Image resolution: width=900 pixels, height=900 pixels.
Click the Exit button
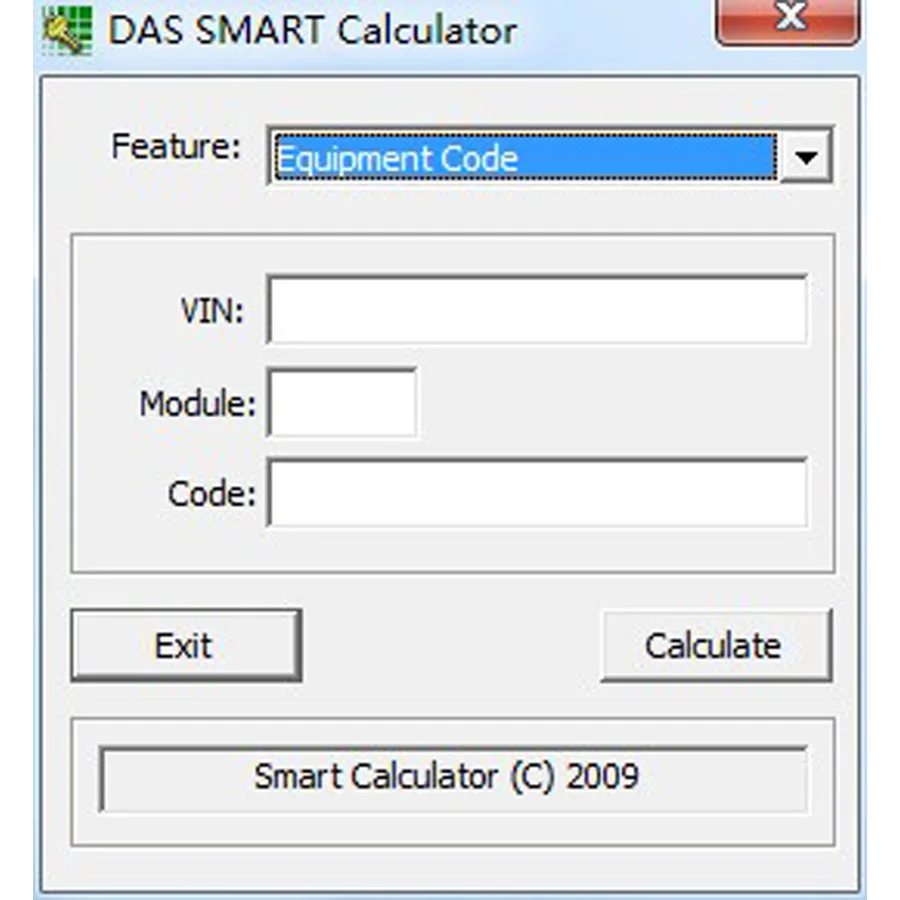coord(187,646)
